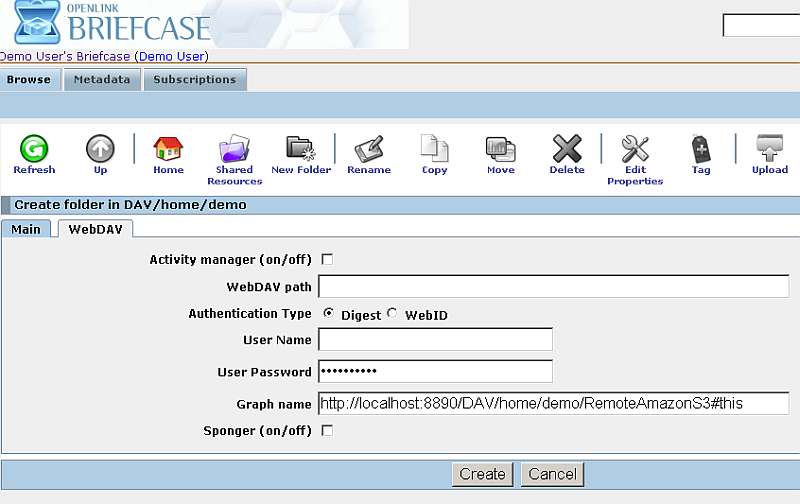The height and width of the screenshot is (504, 800).
Task: Switch to the Metadata tab
Action: coord(101,80)
